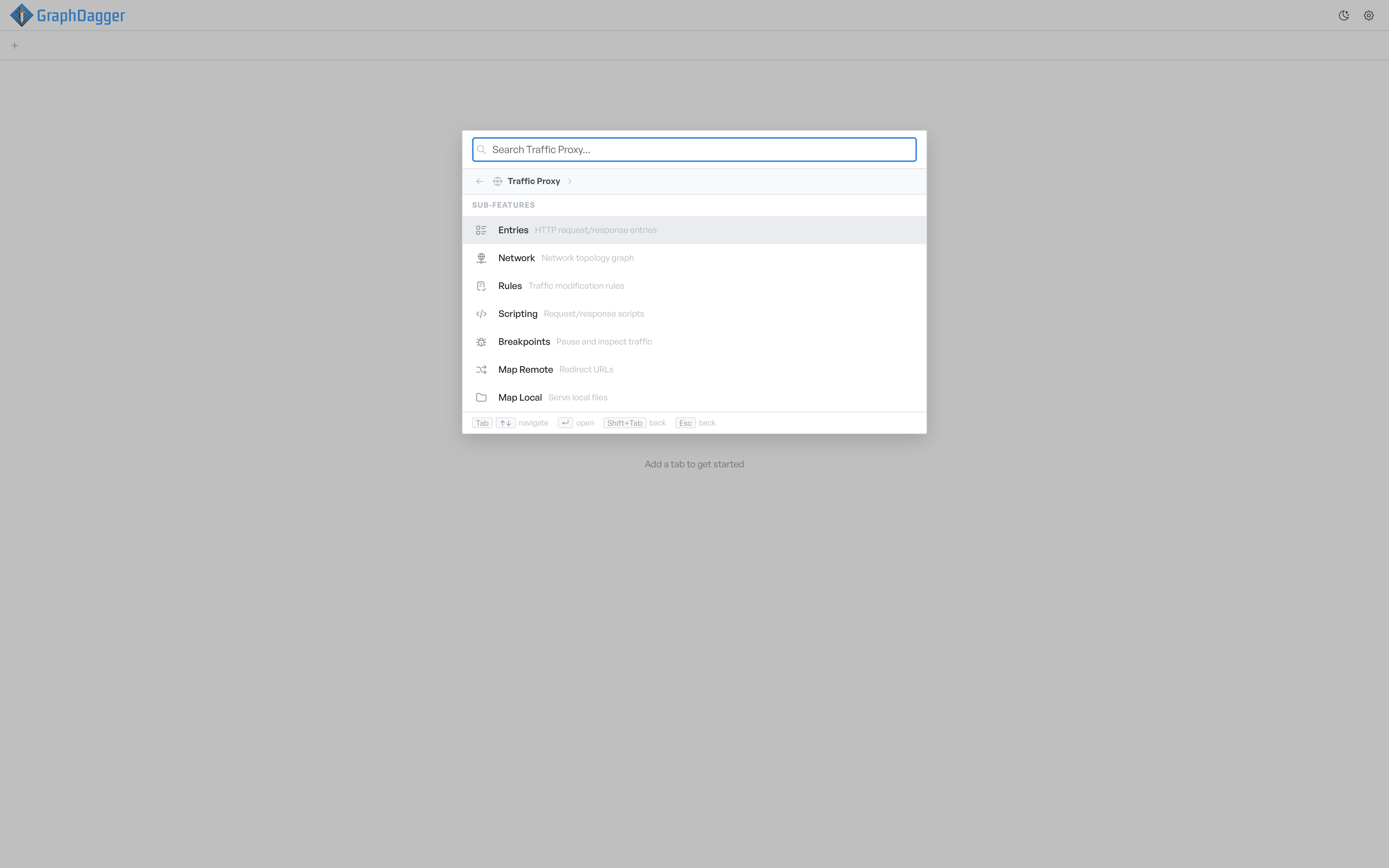Image resolution: width=1389 pixels, height=868 pixels.
Task: Click the Tab key hint
Action: [x=482, y=423]
